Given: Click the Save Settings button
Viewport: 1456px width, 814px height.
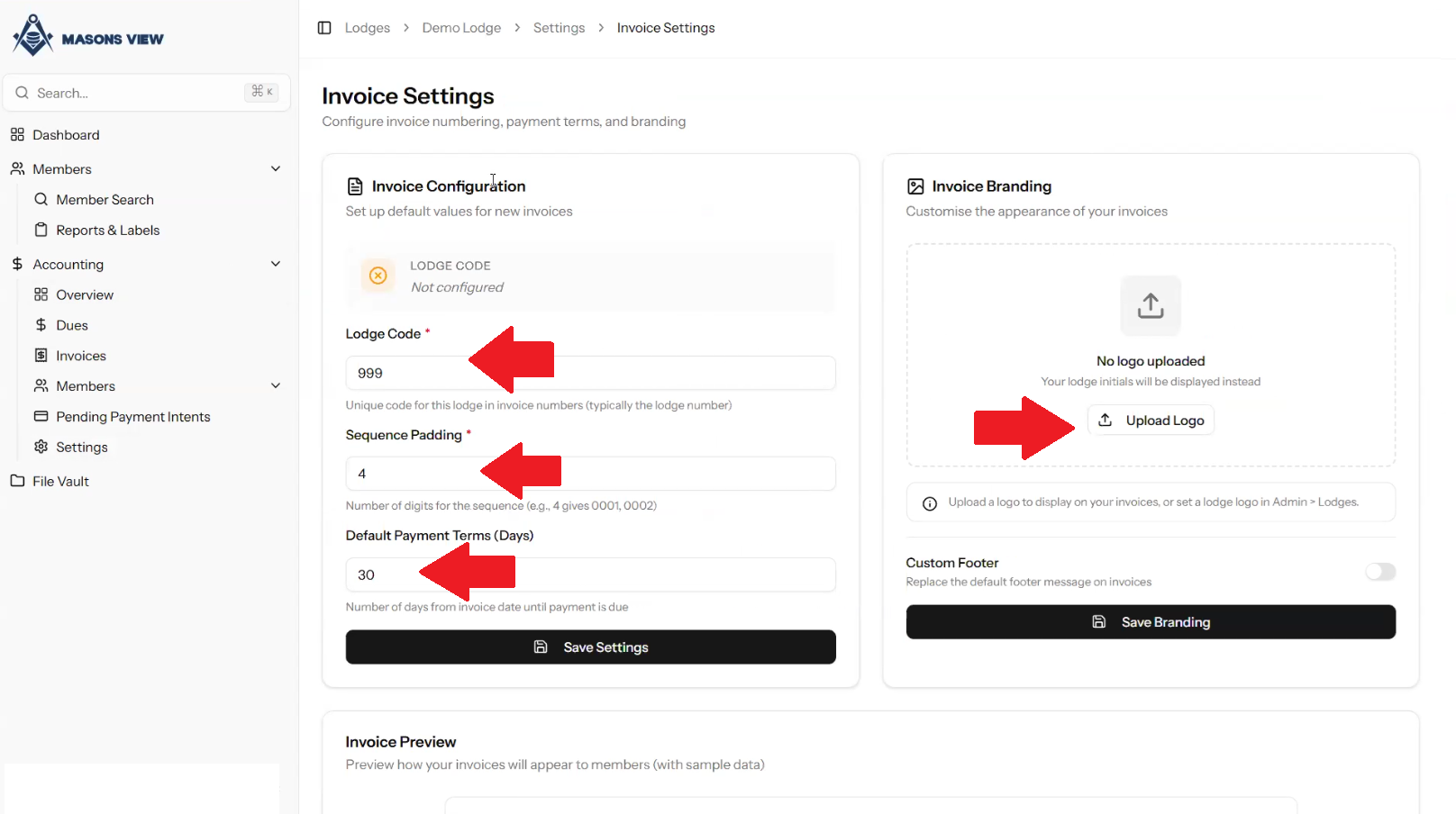Looking at the screenshot, I should pos(590,647).
